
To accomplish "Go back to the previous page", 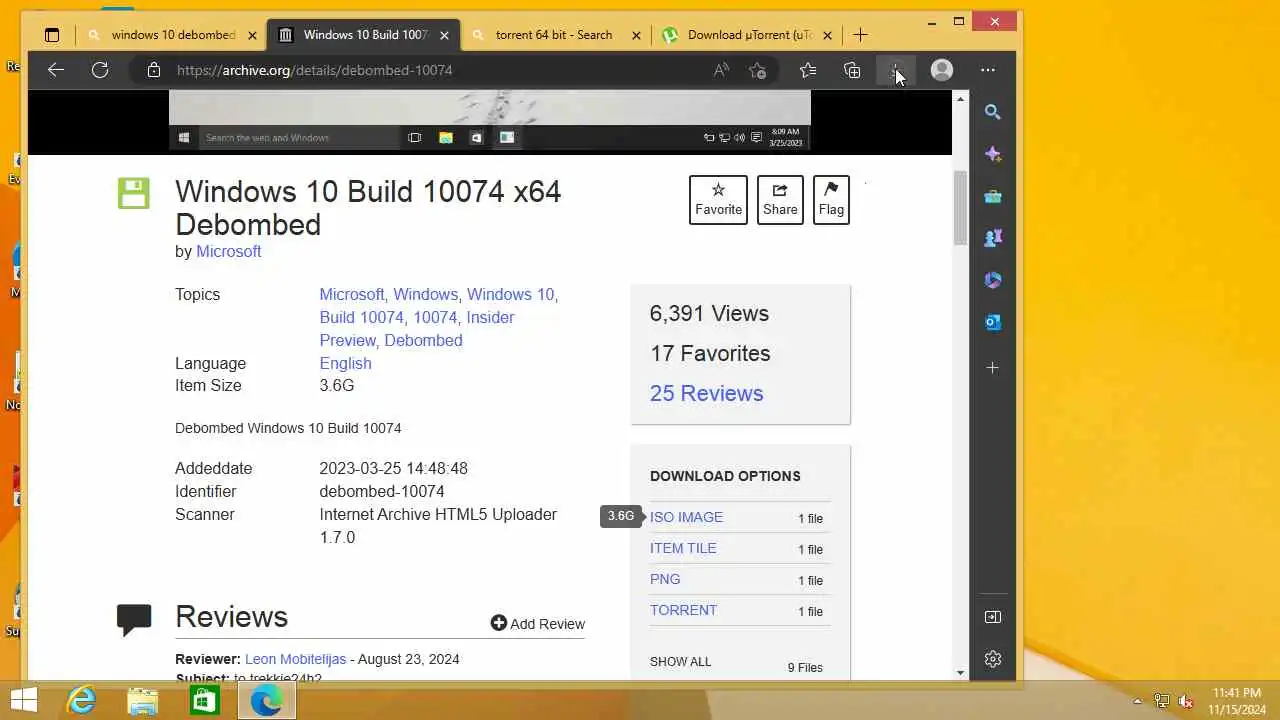I will tap(56, 70).
